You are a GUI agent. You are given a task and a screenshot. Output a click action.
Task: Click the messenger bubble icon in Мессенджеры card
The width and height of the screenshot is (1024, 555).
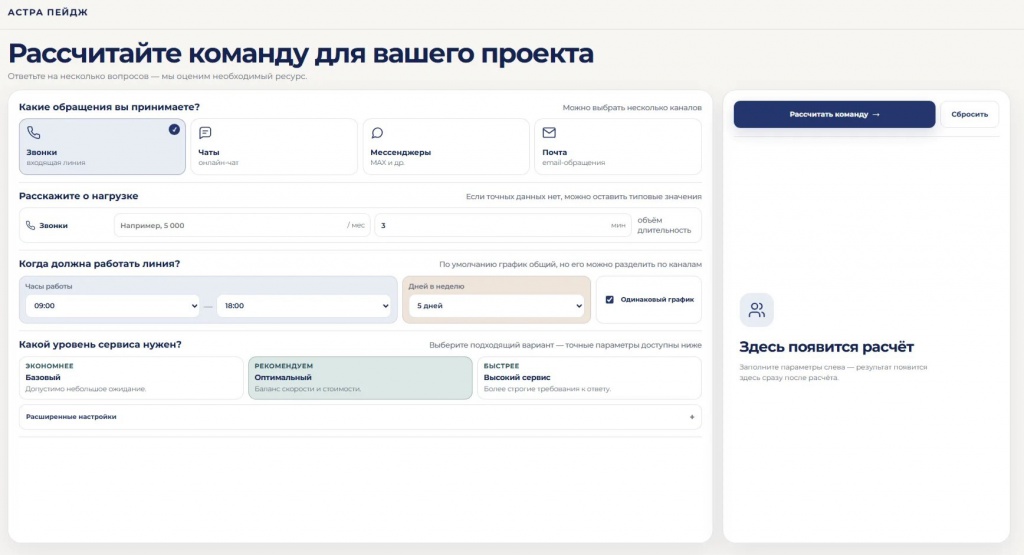click(377, 133)
